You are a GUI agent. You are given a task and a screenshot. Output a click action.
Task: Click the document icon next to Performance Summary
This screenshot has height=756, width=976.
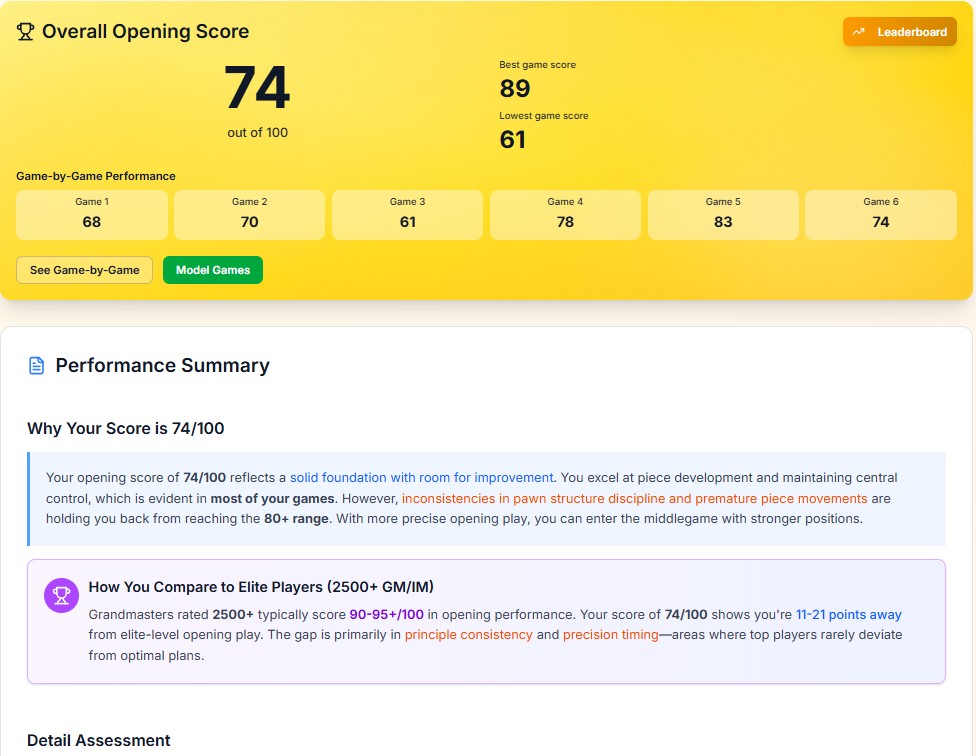(37, 366)
